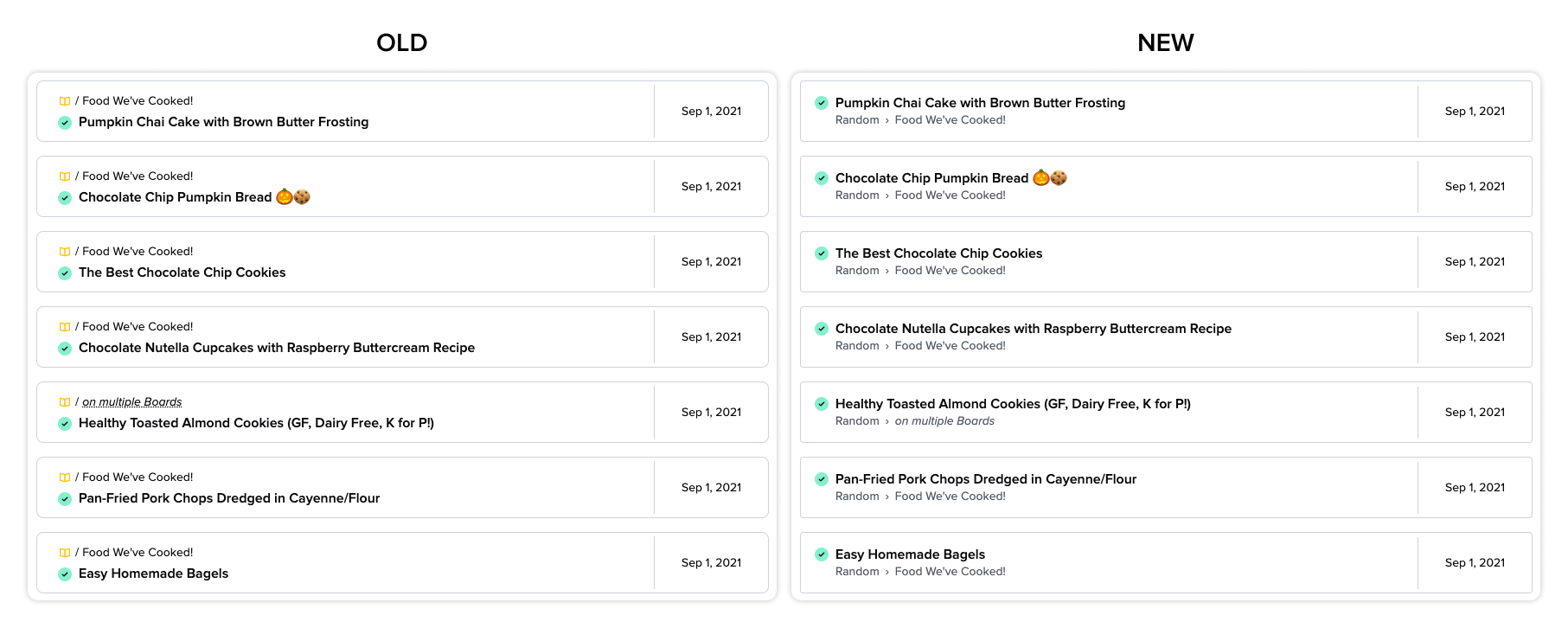Toggle completion check for Pumpkin Chai Cake in OLD list

(65, 123)
